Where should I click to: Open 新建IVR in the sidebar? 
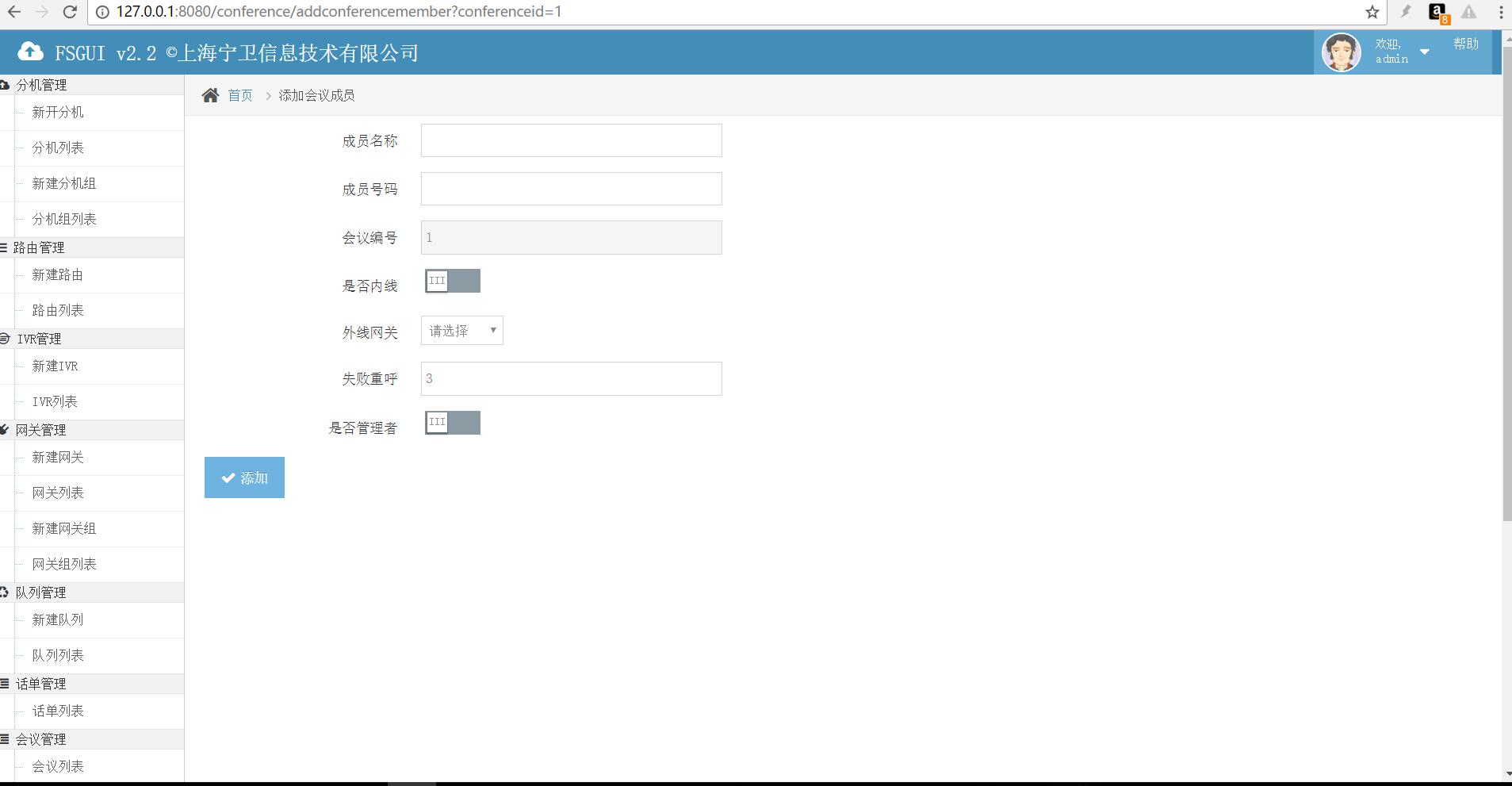tap(55, 366)
